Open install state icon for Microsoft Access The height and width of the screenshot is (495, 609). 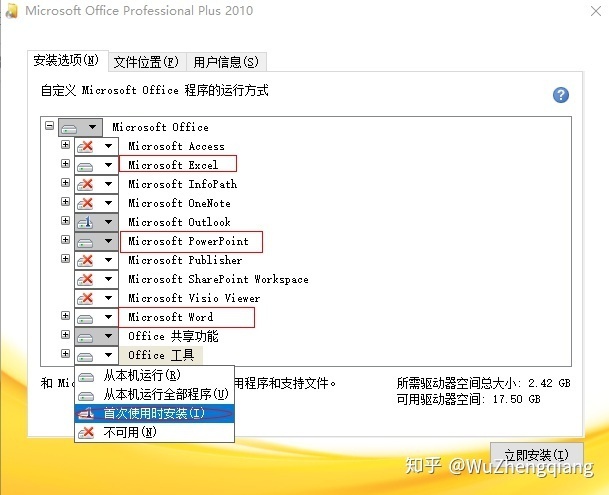pyautogui.click(x=85, y=146)
